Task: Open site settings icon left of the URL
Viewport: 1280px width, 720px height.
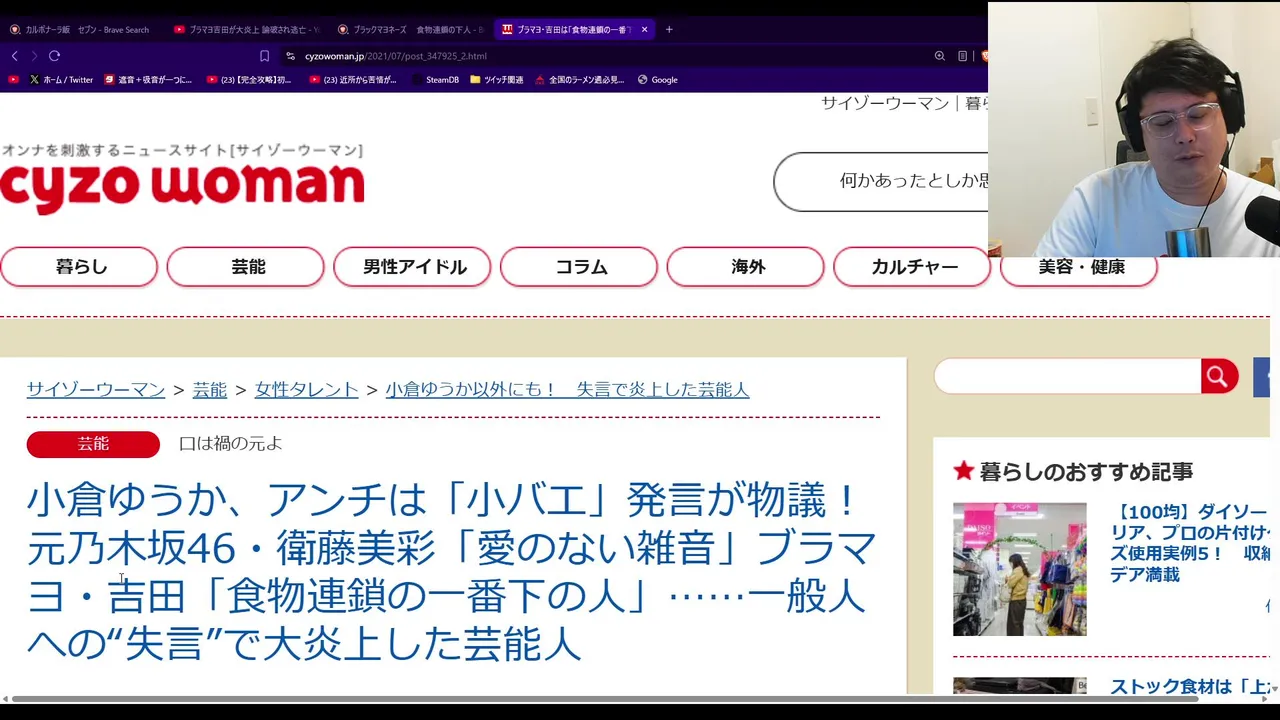Action: pos(290,56)
